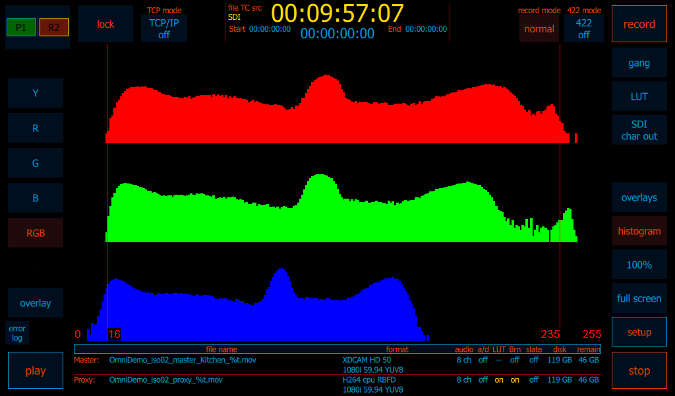Screen dimensions: 675x396
Task: Open the setup menu
Action: coord(639,332)
